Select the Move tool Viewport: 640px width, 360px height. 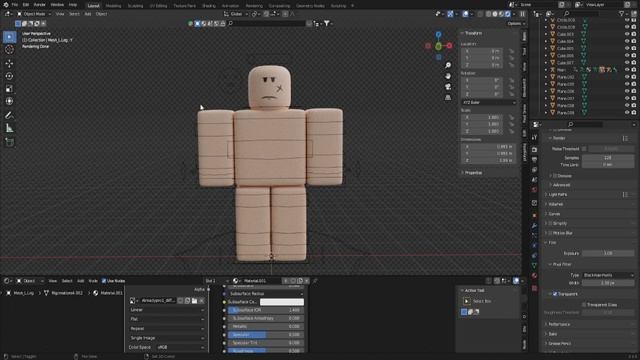(9, 64)
